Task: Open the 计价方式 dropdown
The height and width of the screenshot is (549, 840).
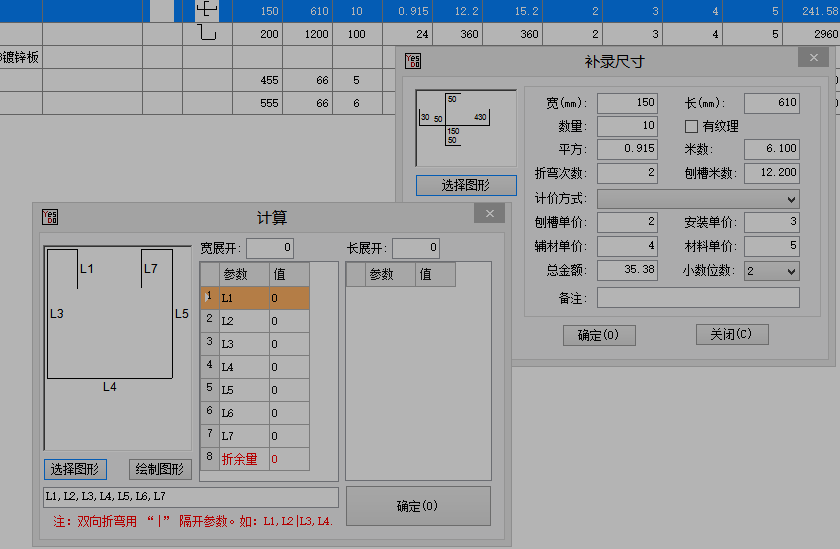Action: (698, 199)
